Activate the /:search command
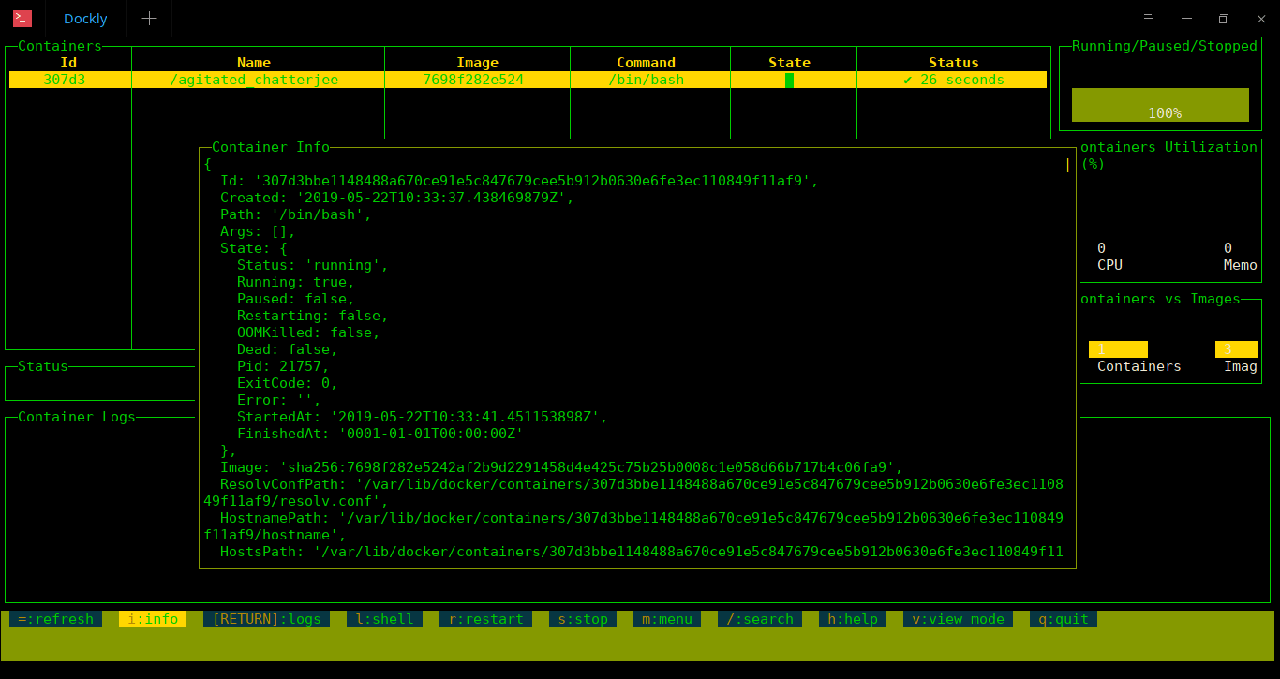Screen dimensions: 1280x679 pyautogui.click(x=760, y=619)
